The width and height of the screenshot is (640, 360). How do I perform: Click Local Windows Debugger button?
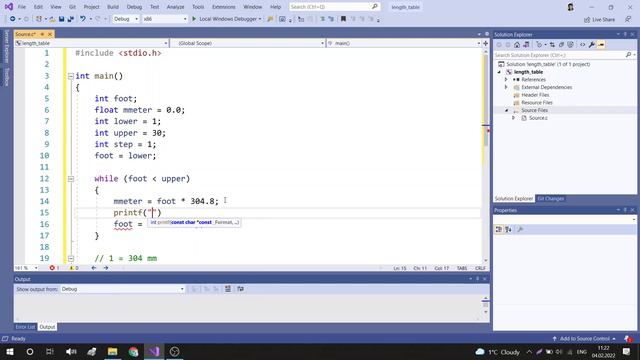click(227, 19)
